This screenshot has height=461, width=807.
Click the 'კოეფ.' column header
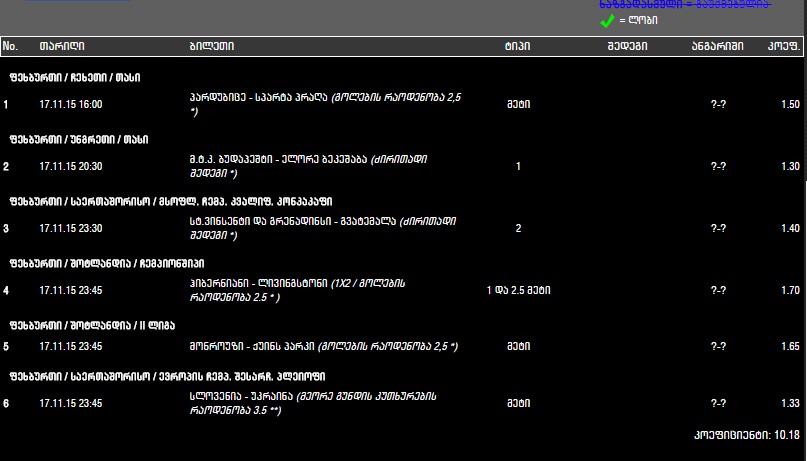[x=784, y=46]
